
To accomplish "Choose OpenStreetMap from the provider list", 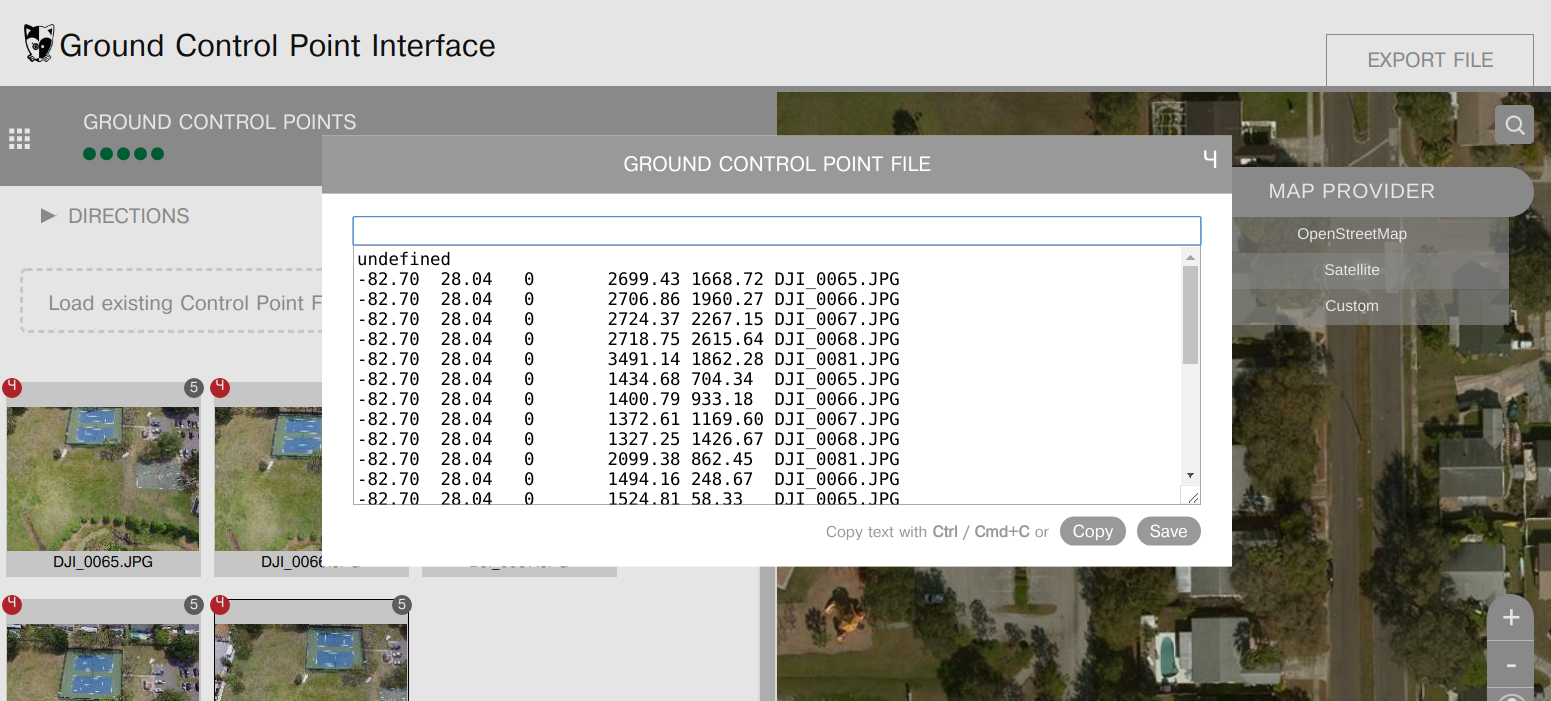I will pyautogui.click(x=1352, y=233).
